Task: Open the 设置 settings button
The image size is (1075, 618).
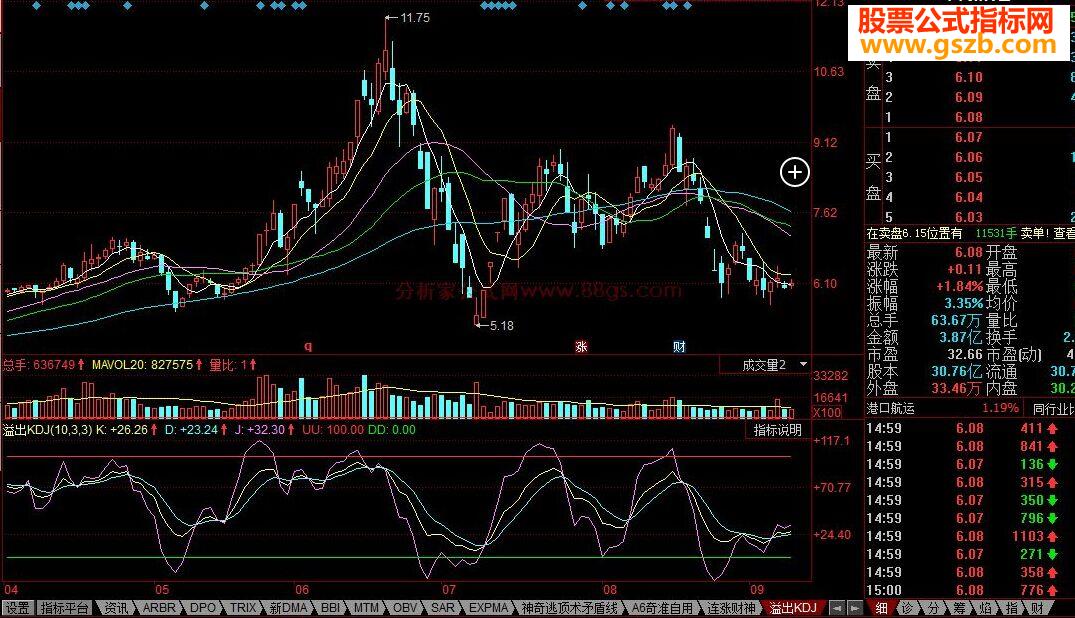Action: 18,608
